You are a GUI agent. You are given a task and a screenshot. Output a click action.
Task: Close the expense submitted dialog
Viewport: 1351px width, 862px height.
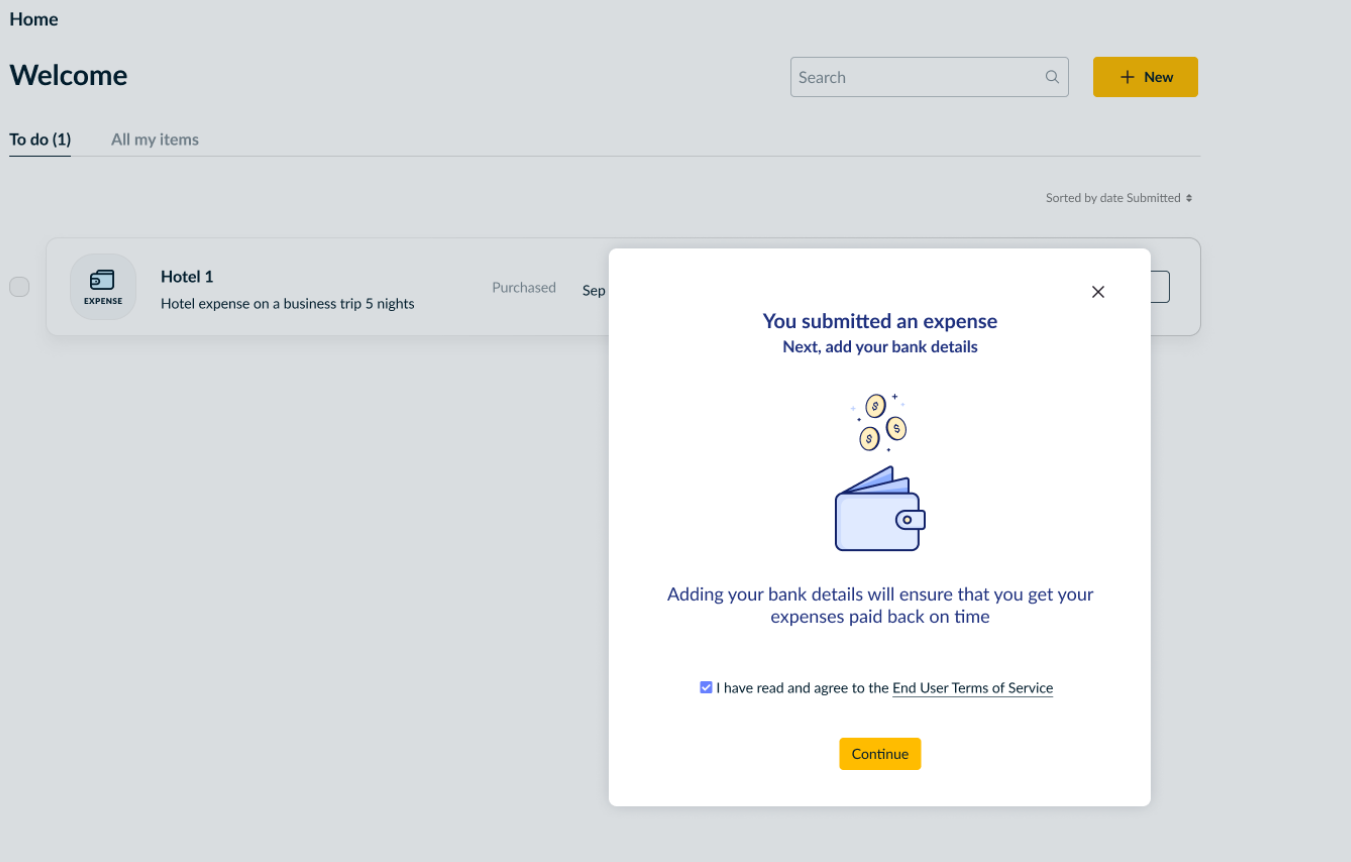tap(1097, 292)
